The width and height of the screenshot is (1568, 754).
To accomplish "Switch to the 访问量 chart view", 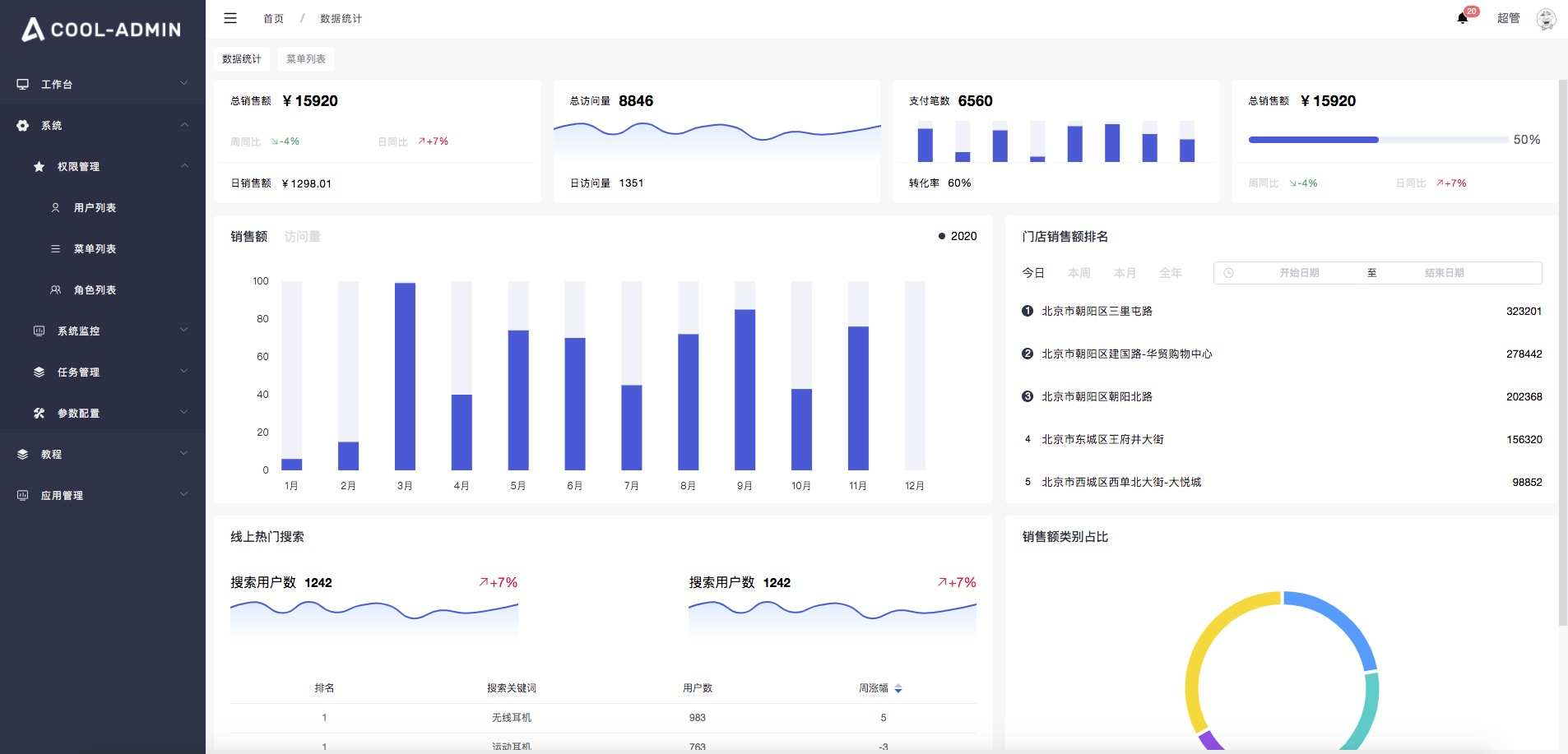I will point(303,236).
